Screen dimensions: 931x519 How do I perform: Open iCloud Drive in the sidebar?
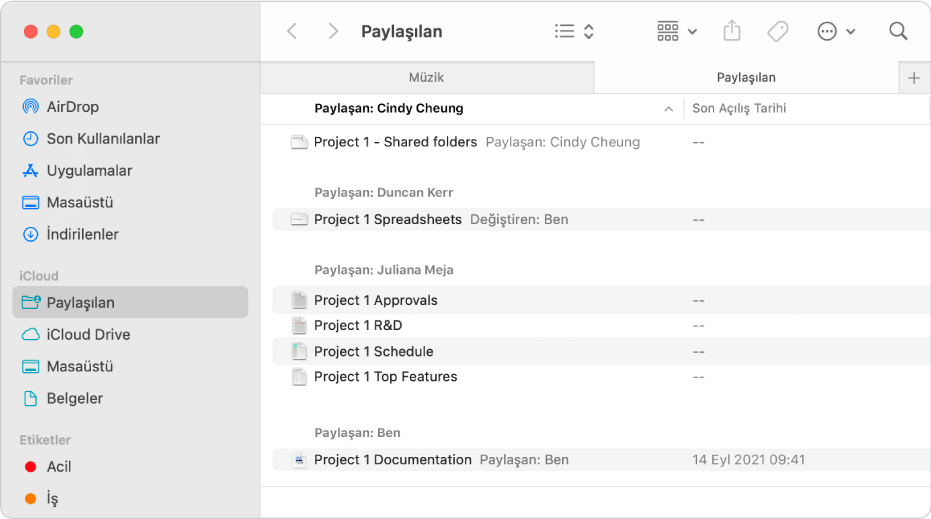(x=88, y=334)
